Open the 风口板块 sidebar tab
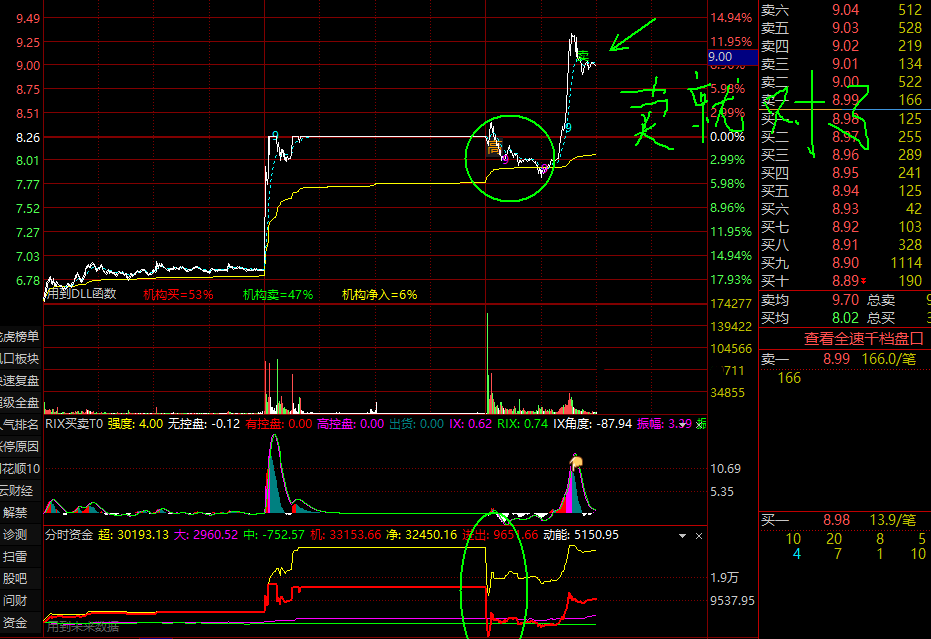 click(20, 359)
